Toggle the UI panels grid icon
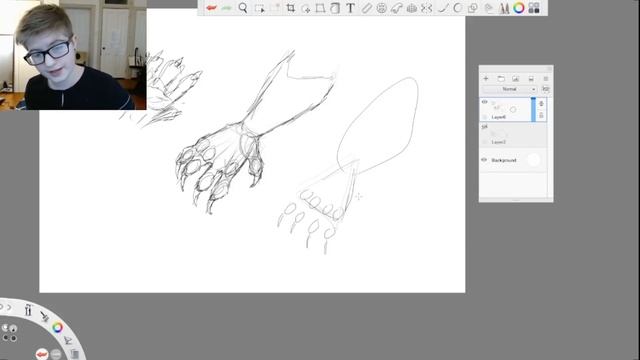This screenshot has width=640, height=360. pos(534,8)
